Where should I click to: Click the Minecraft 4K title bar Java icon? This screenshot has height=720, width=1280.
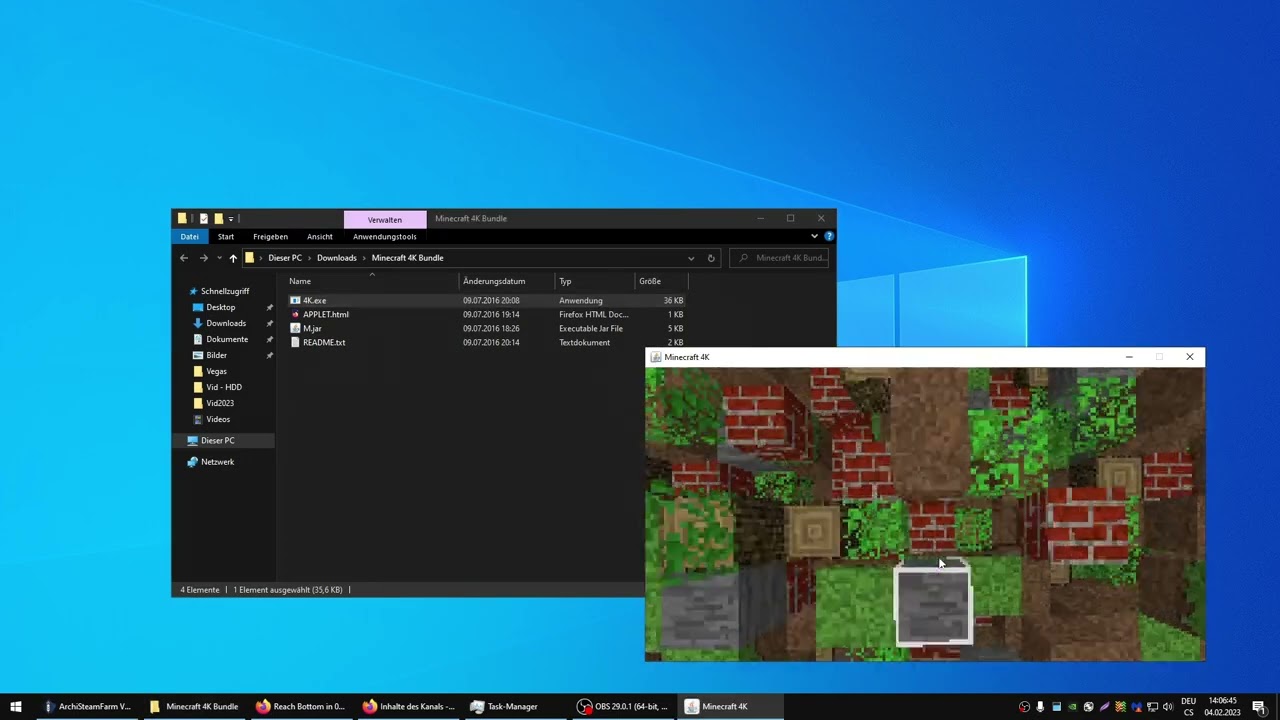point(656,357)
